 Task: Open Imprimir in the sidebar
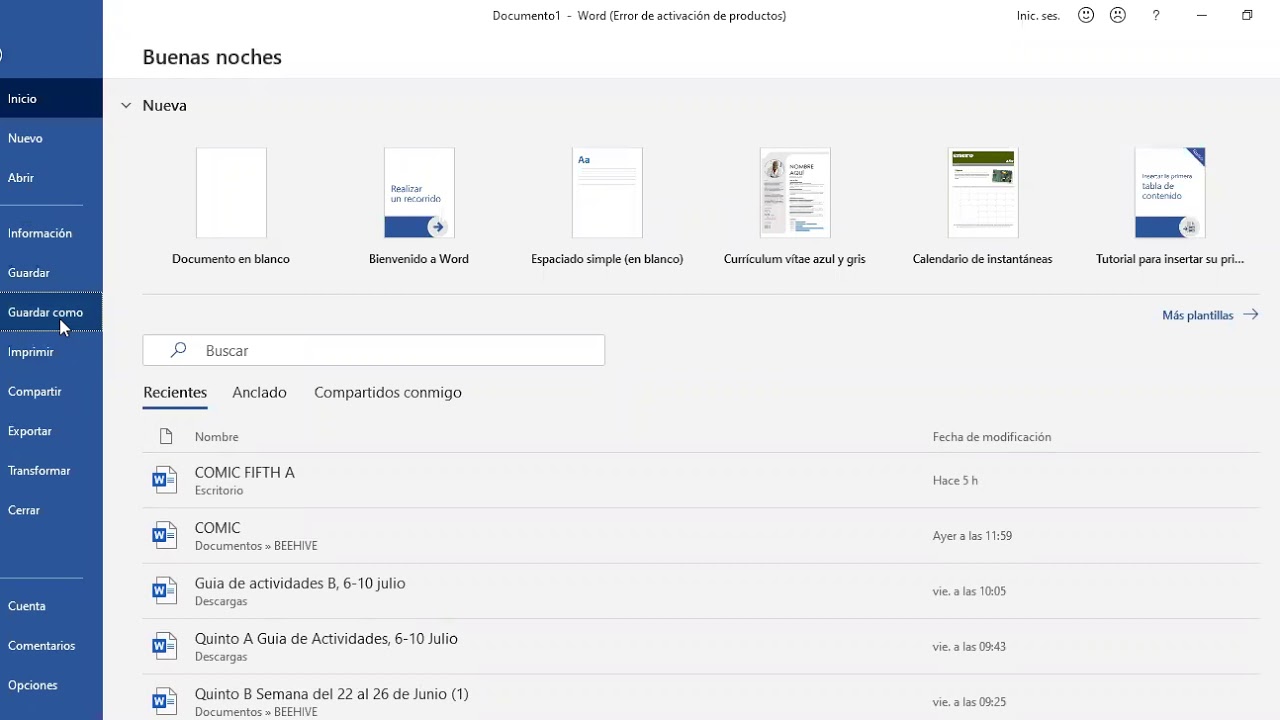coord(51,351)
